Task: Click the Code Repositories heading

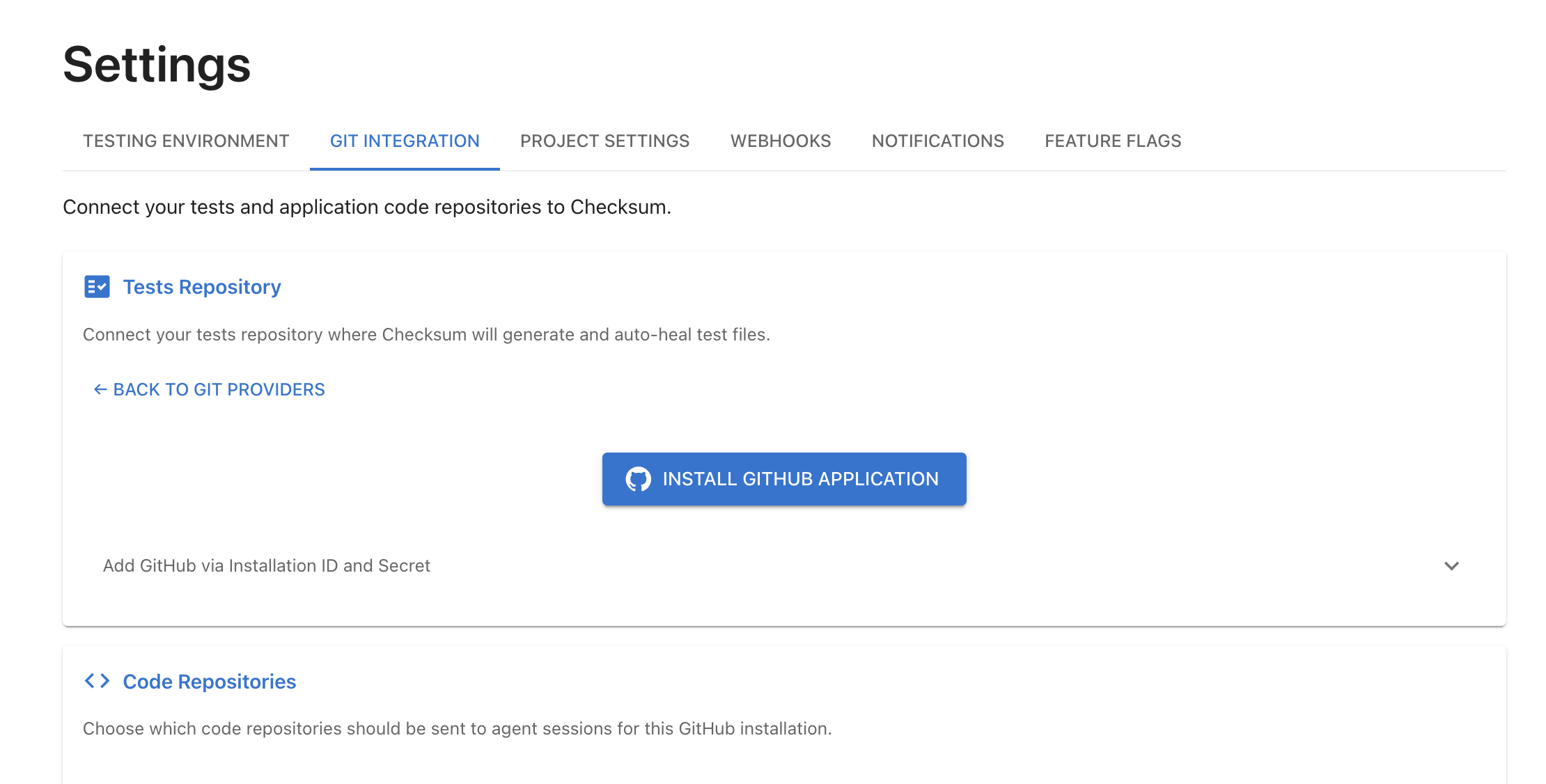Action: tap(210, 681)
